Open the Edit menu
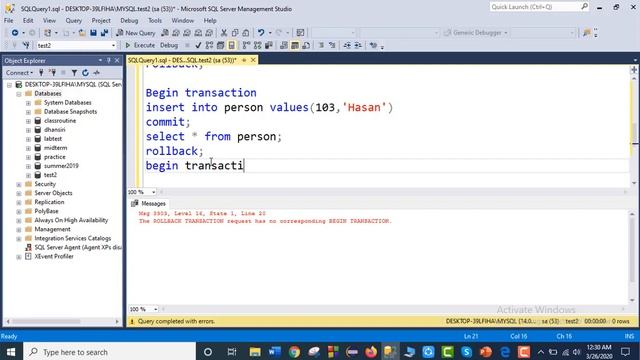This screenshot has width=640, height=360. pos(28,20)
